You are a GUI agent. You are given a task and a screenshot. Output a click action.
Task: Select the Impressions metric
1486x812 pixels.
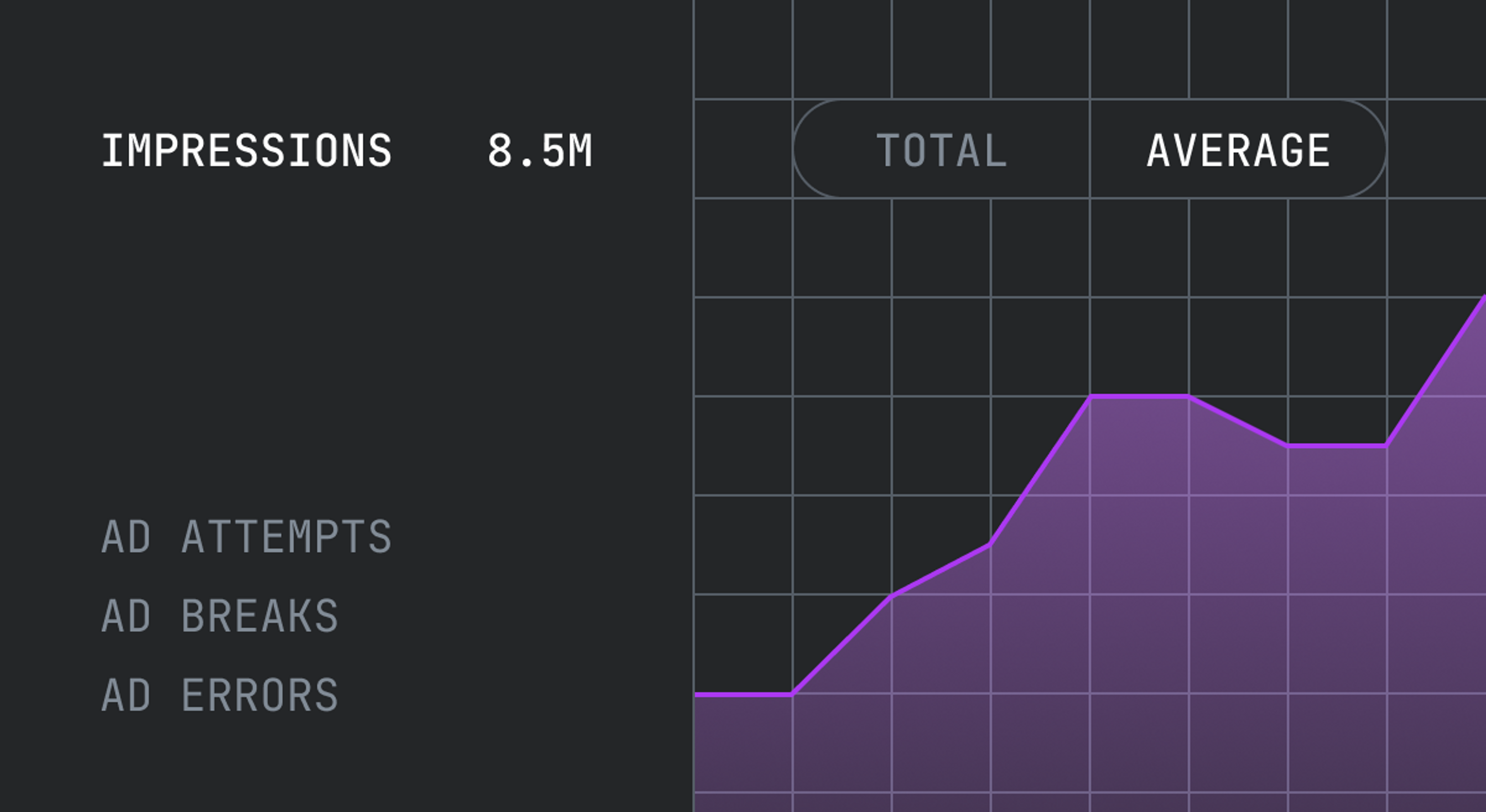coord(247,150)
